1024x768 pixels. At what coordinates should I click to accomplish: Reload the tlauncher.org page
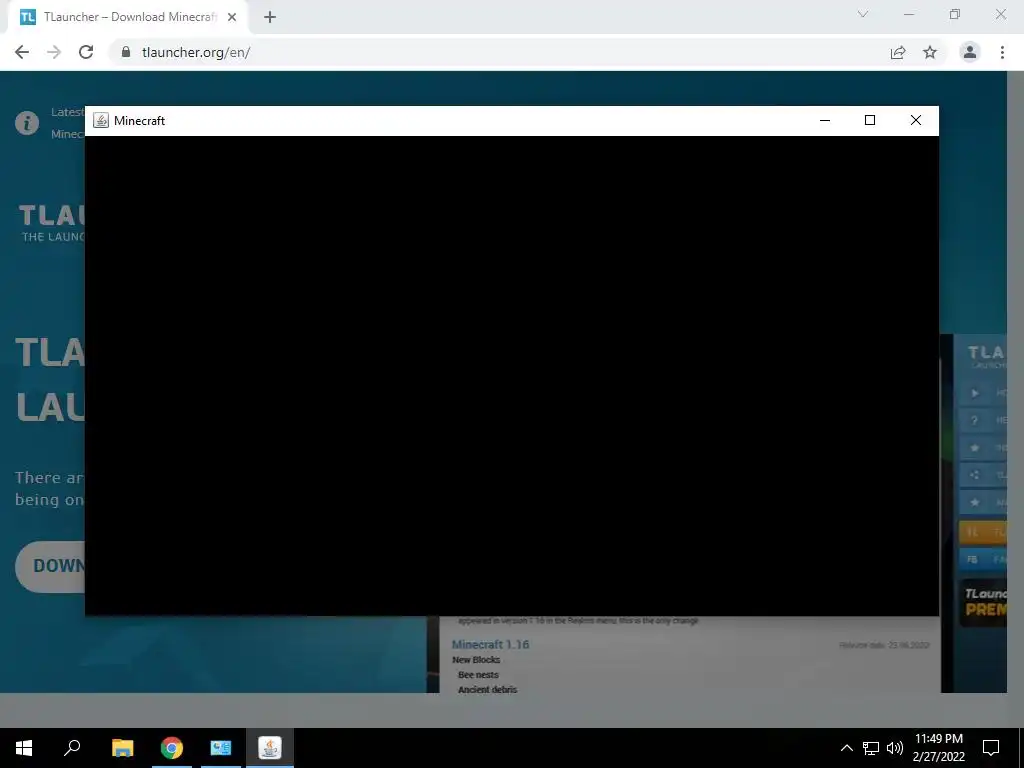click(86, 52)
